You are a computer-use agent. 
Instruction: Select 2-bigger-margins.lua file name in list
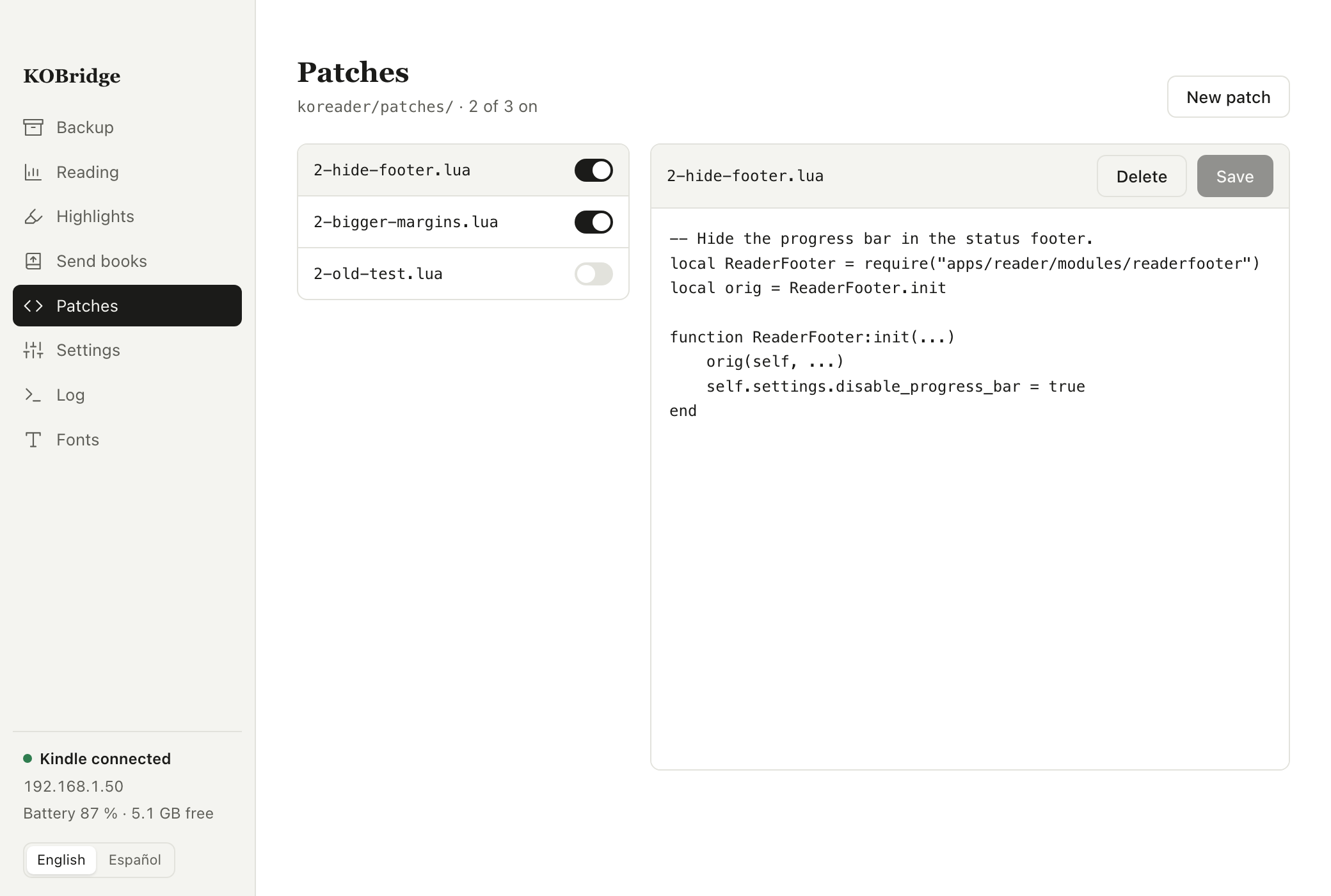[x=406, y=222]
